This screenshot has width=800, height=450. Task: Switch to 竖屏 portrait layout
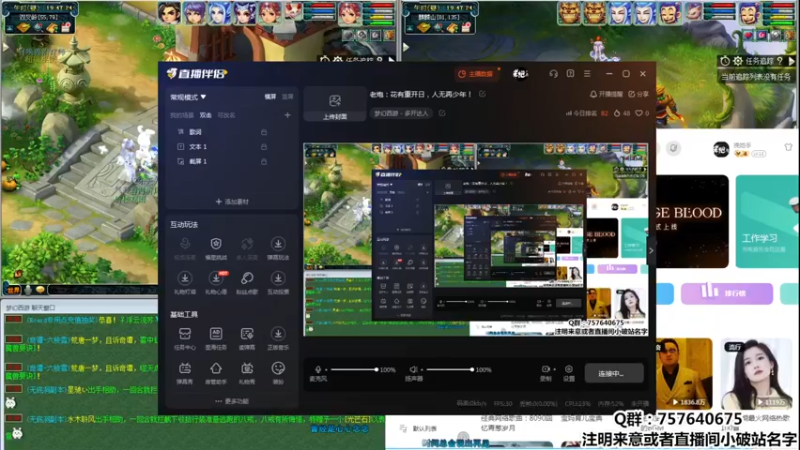(x=288, y=97)
